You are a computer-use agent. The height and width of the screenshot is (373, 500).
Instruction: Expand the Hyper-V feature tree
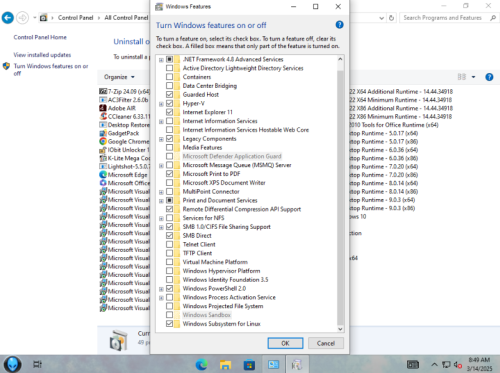coord(161,104)
